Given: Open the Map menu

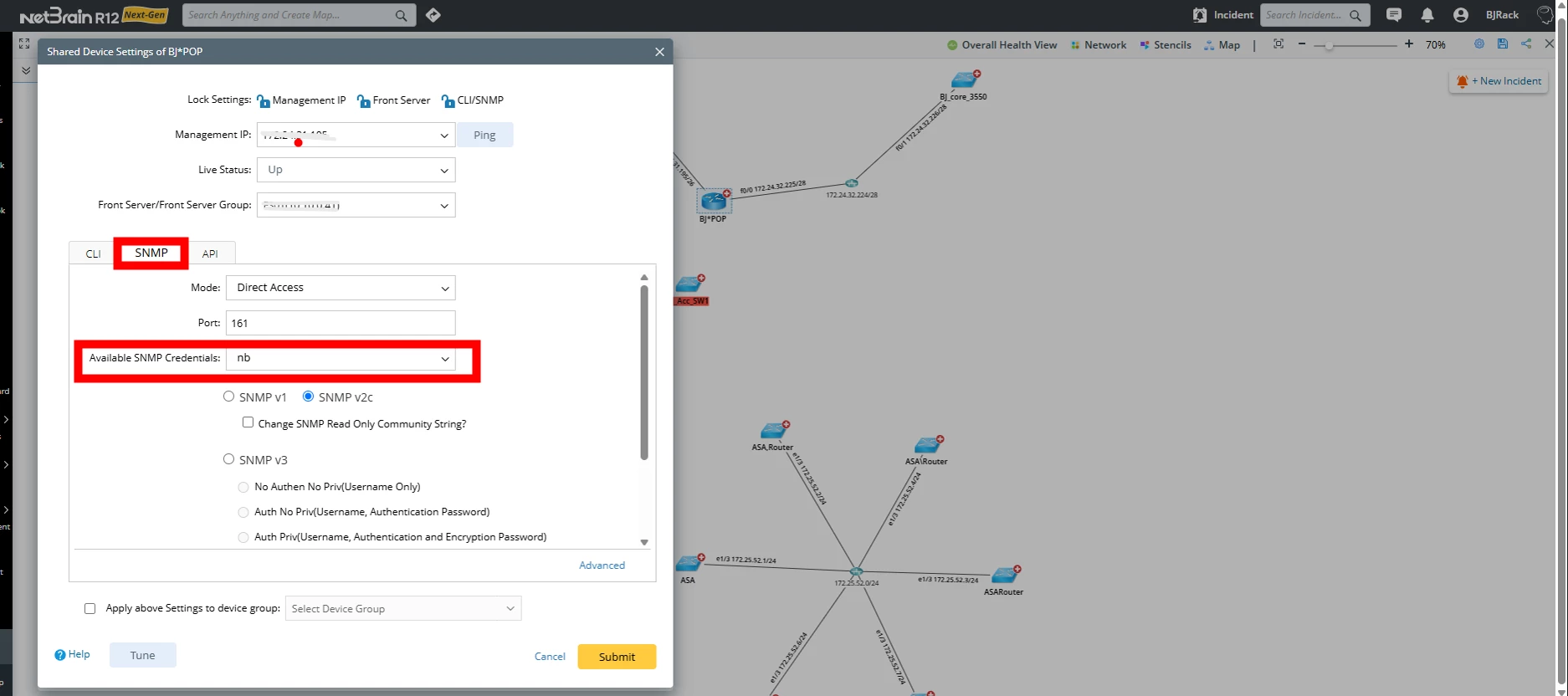Looking at the screenshot, I should (1222, 45).
